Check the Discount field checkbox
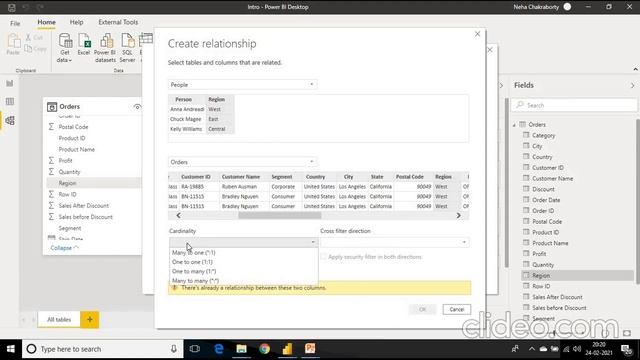Image resolution: width=640 pixels, height=360 pixels. pos(526,189)
